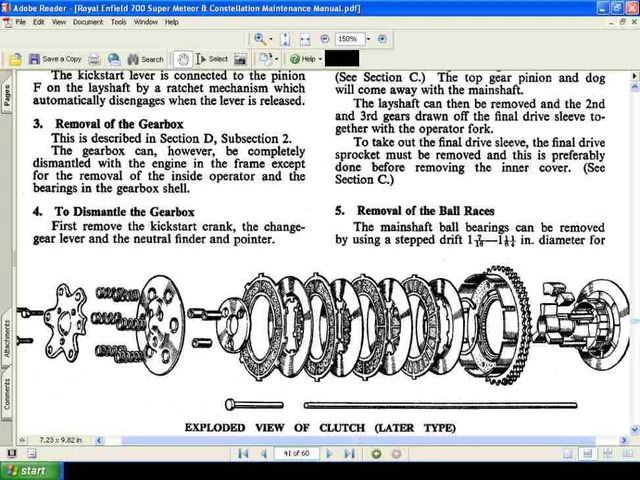
Task: Open the Comments side panel tab
Action: 7,393
